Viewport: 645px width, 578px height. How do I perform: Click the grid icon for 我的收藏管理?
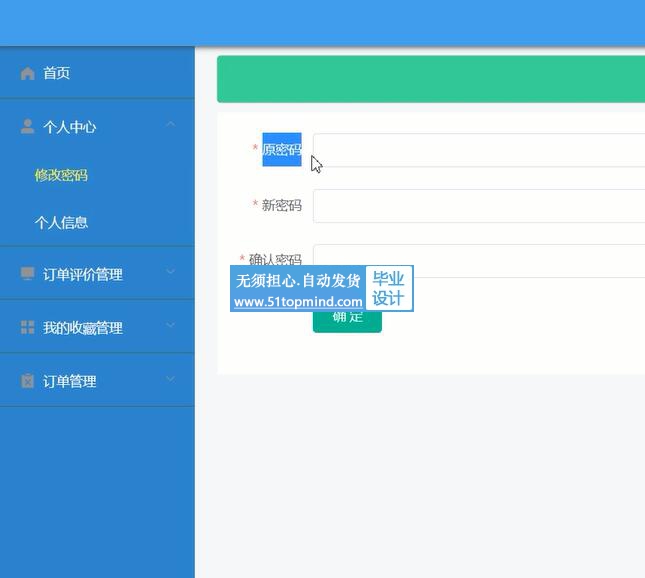click(x=27, y=328)
